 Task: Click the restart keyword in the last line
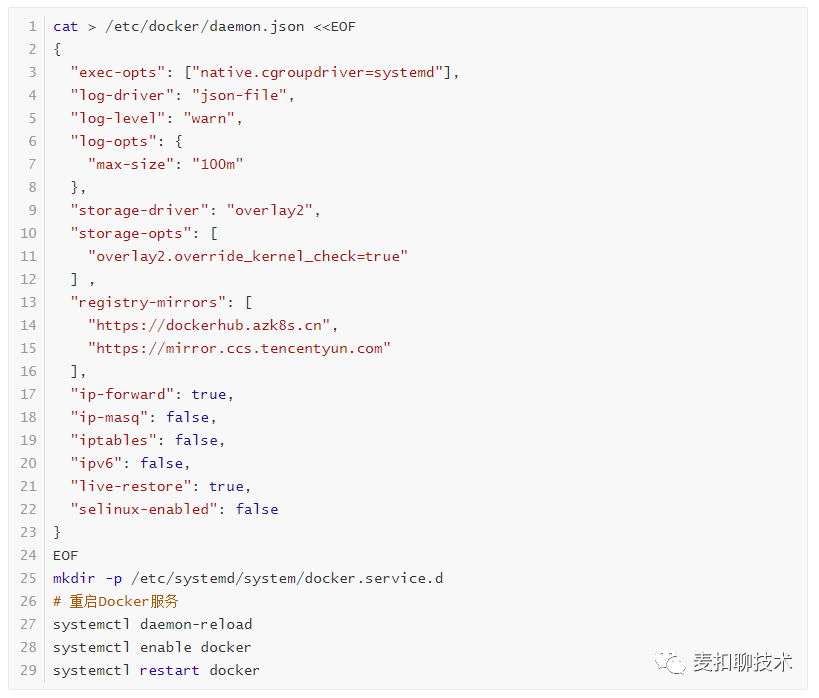170,670
